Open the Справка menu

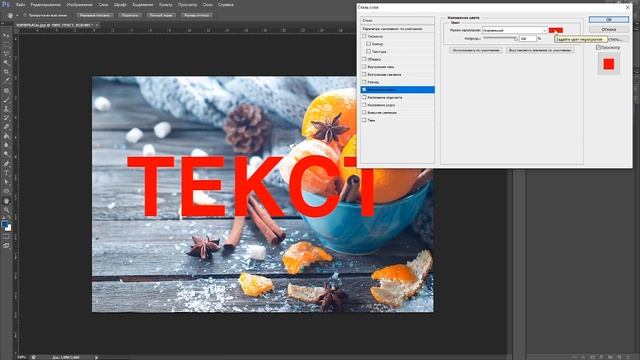click(x=226, y=4)
